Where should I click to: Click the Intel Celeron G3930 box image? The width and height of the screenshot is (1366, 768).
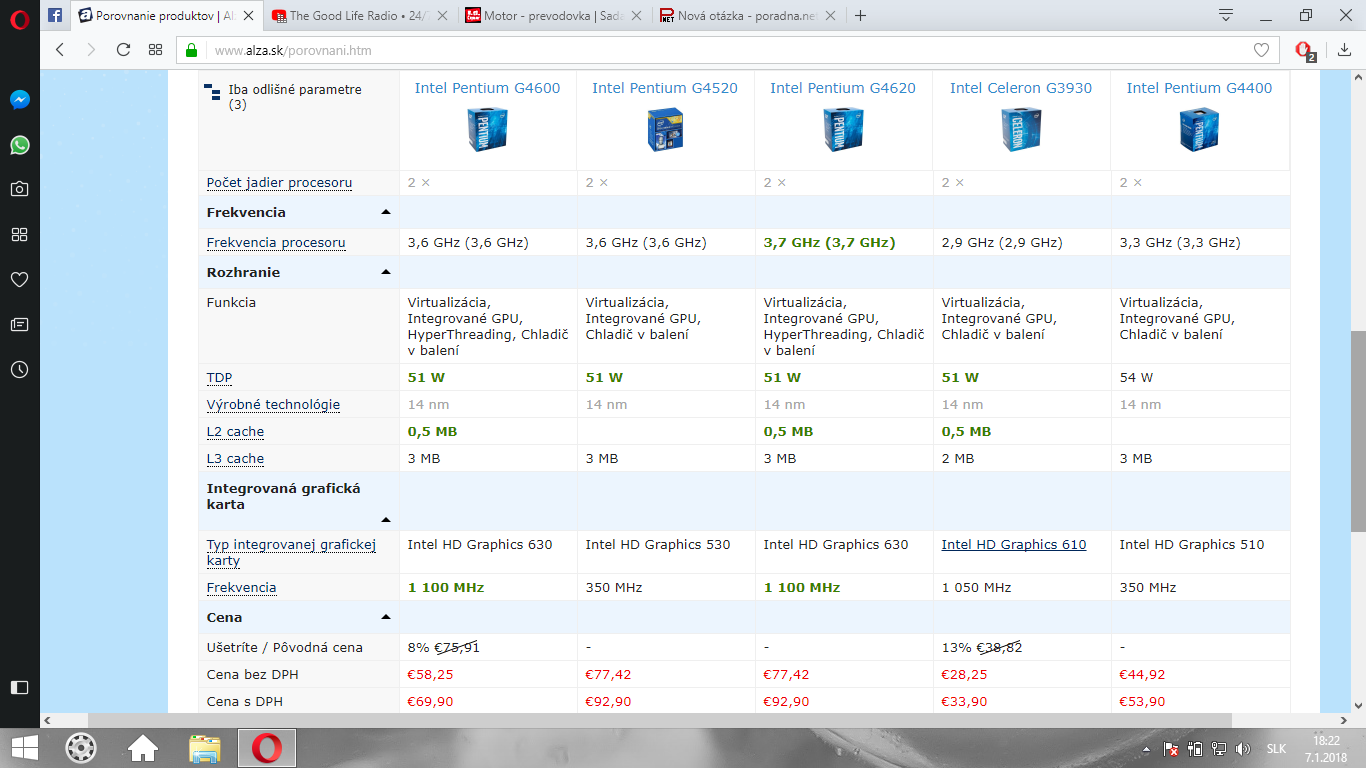[1020, 130]
